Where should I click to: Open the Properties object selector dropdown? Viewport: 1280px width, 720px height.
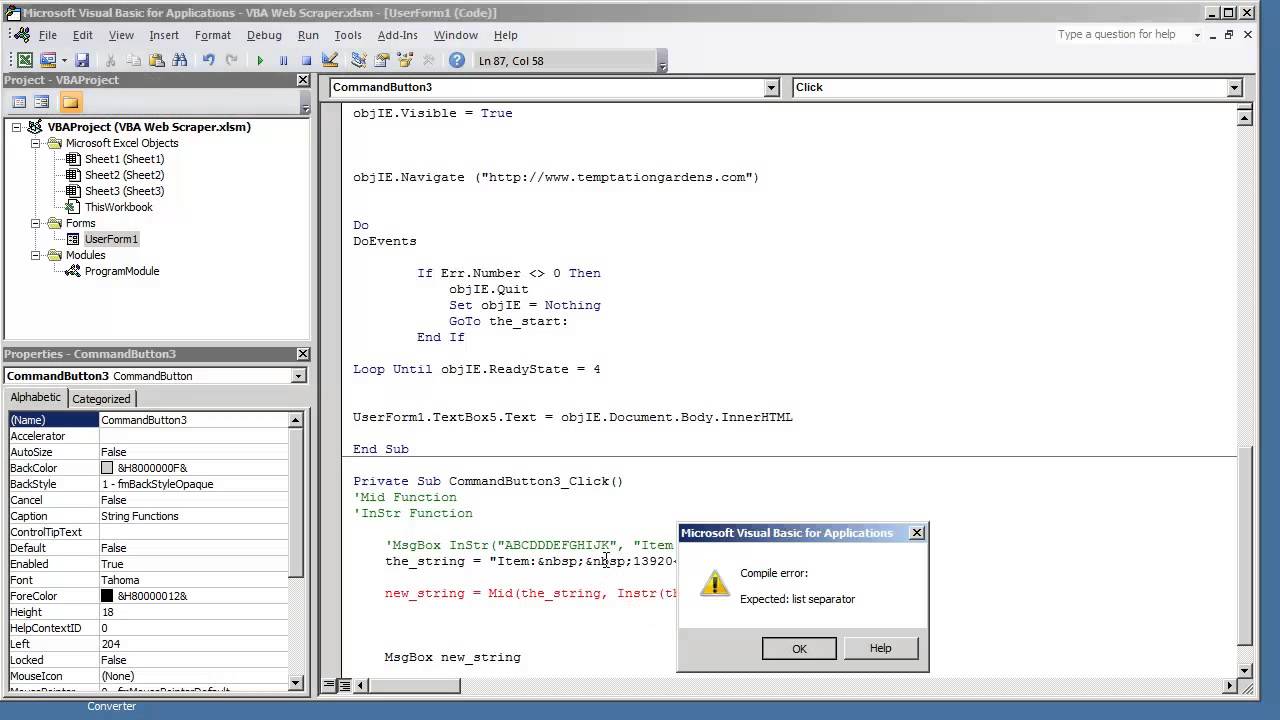(298, 376)
